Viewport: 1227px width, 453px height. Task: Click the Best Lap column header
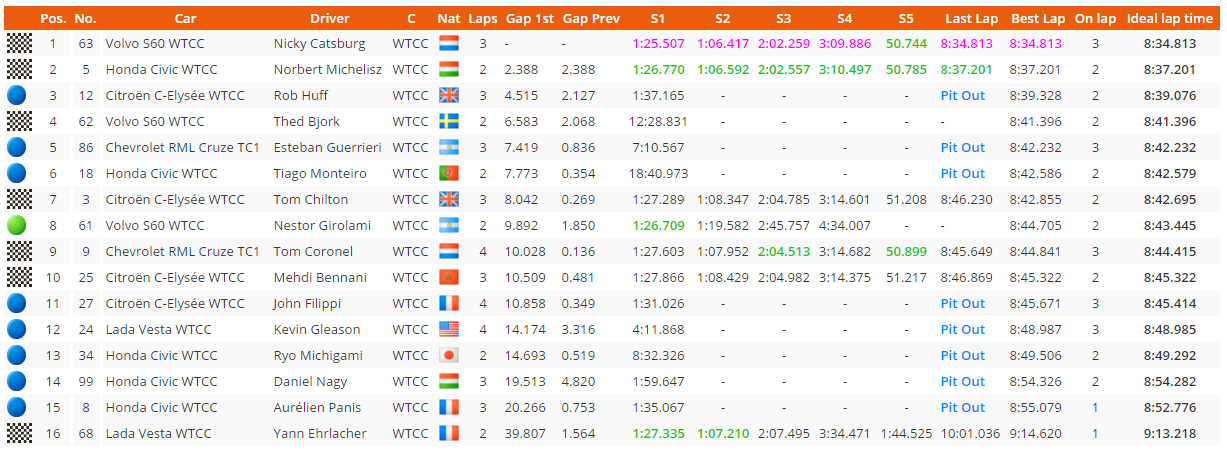click(x=1038, y=18)
